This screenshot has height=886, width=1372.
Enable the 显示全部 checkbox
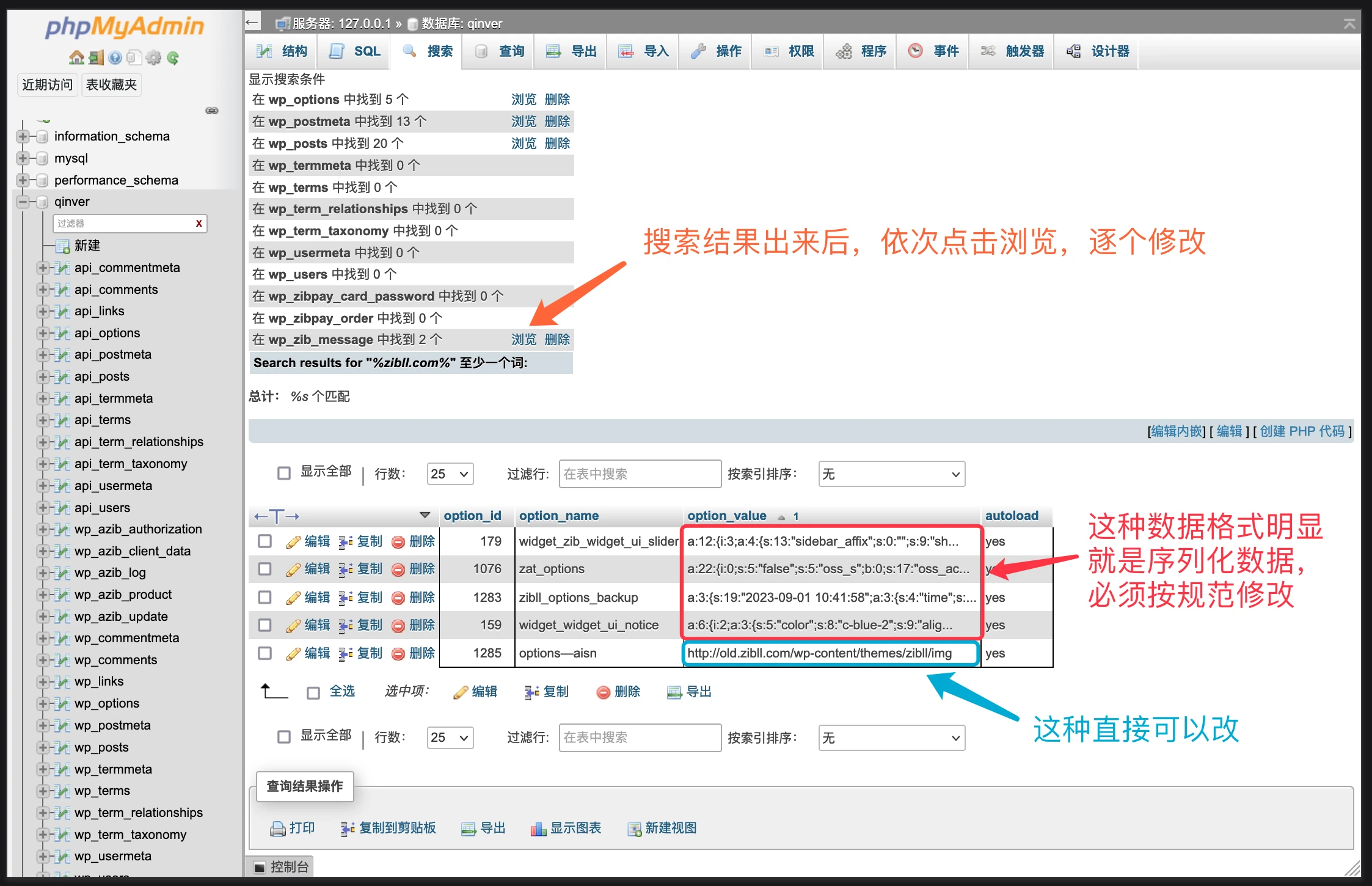tap(283, 473)
